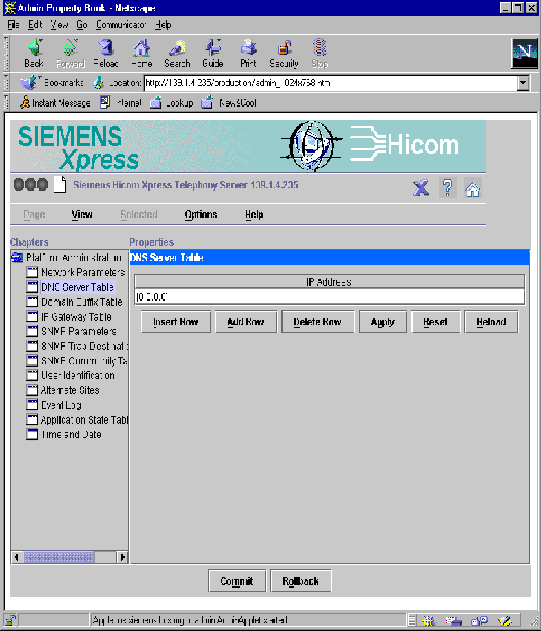This screenshot has width=541, height=631.
Task: Open the Security toolbar icon
Action: click(284, 48)
